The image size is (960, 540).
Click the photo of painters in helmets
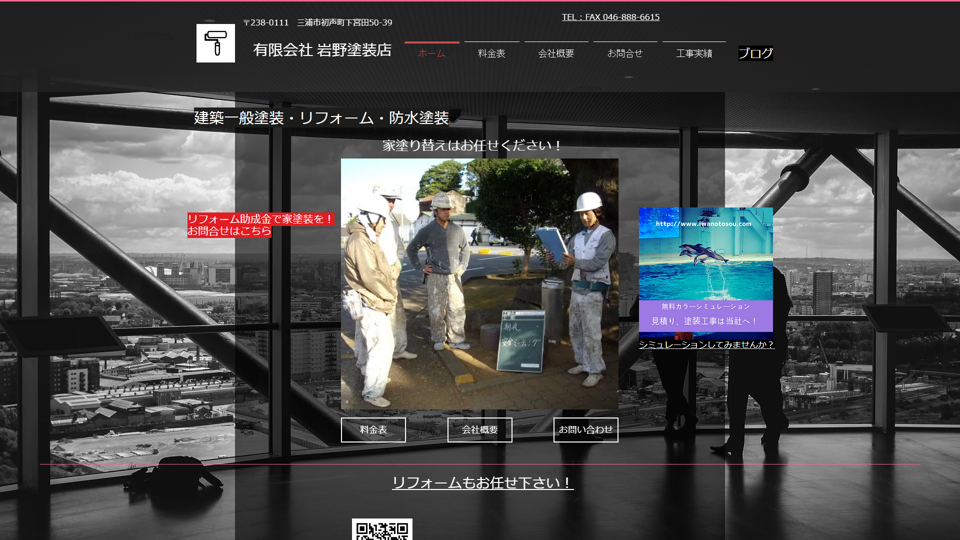(x=479, y=284)
